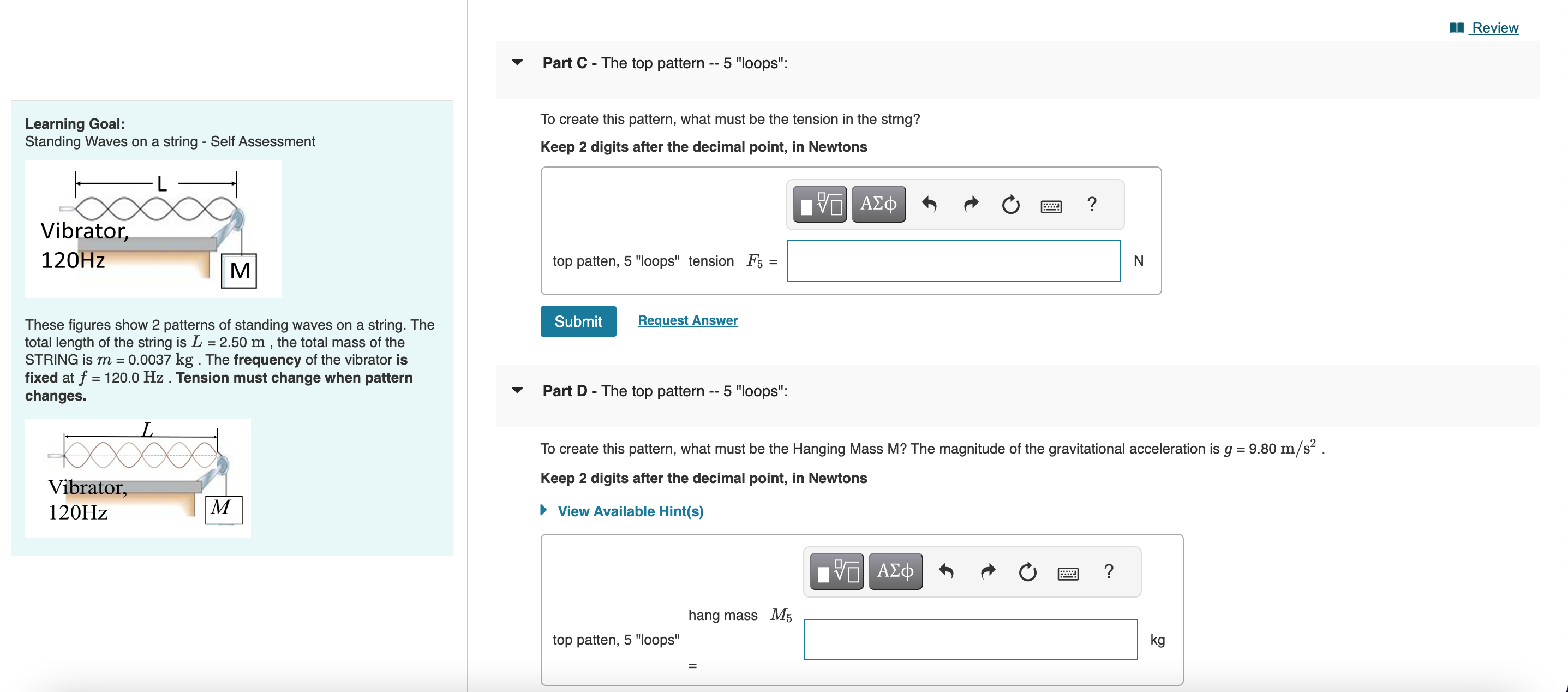This screenshot has width=1568, height=692.
Task: Click the help question mark in Part C toolbar
Action: (x=1092, y=205)
